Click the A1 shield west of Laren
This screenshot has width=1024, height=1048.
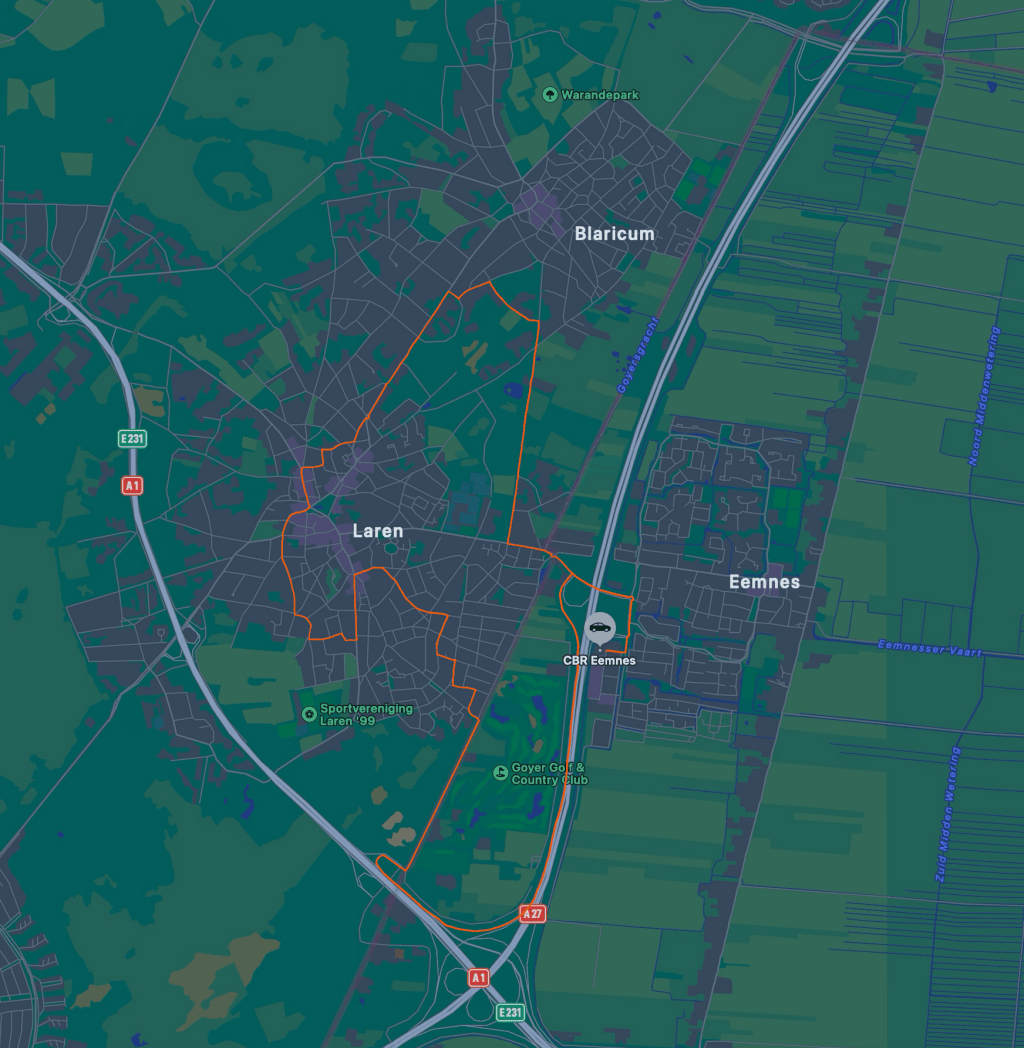point(132,486)
